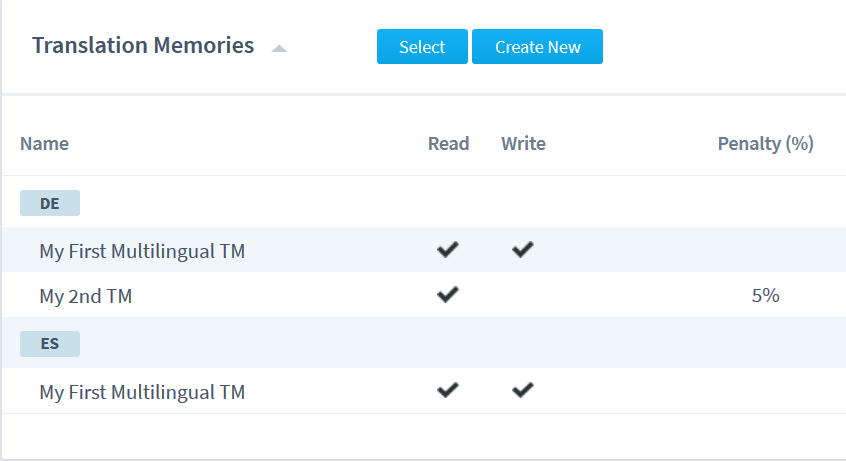
Task: Sort by the Name column header
Action: (x=44, y=144)
